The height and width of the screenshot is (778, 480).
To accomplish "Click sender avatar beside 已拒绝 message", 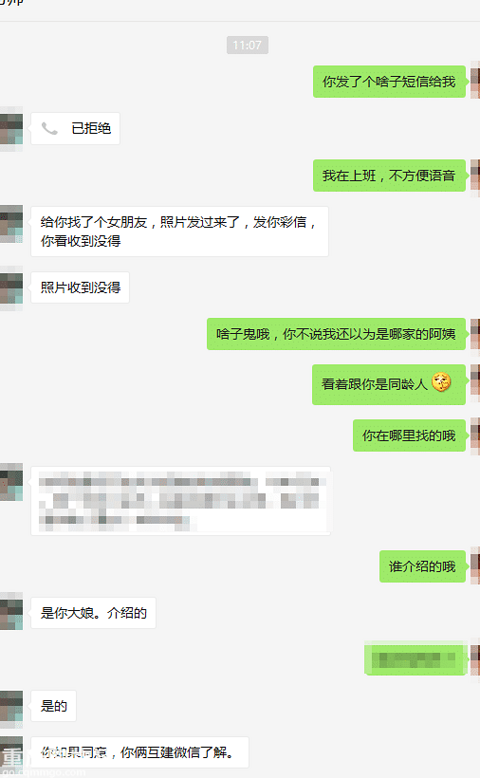I will point(11,129).
